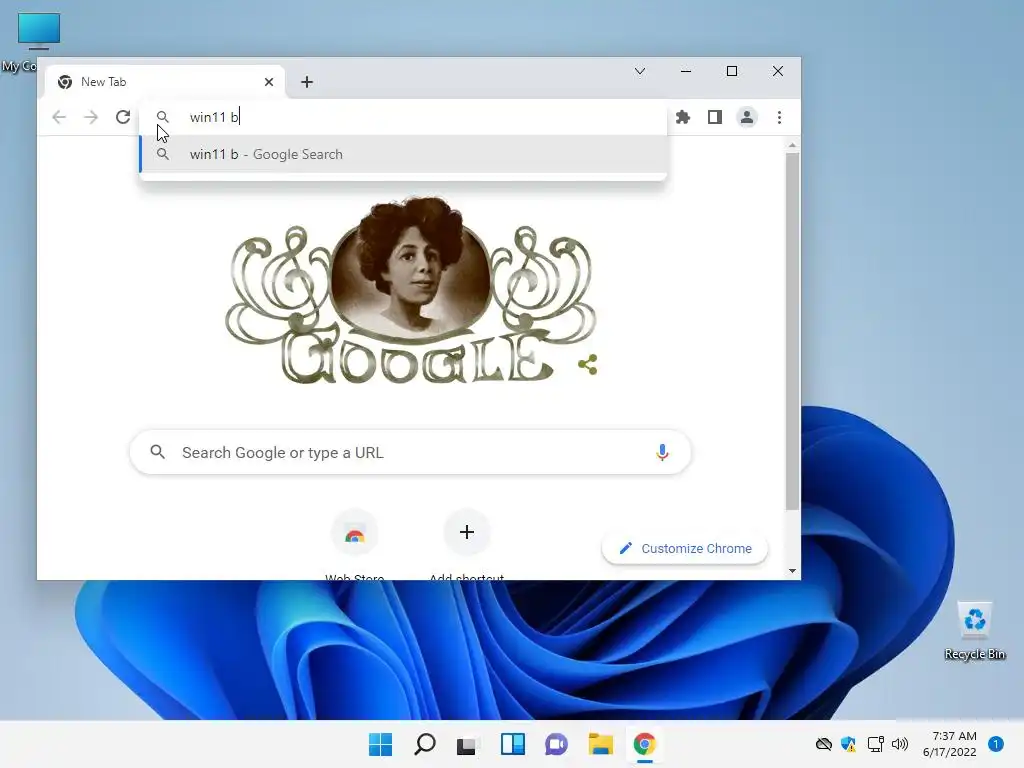Select the Recycle Bin desktop icon
1024x768 pixels.
pyautogui.click(x=974, y=632)
